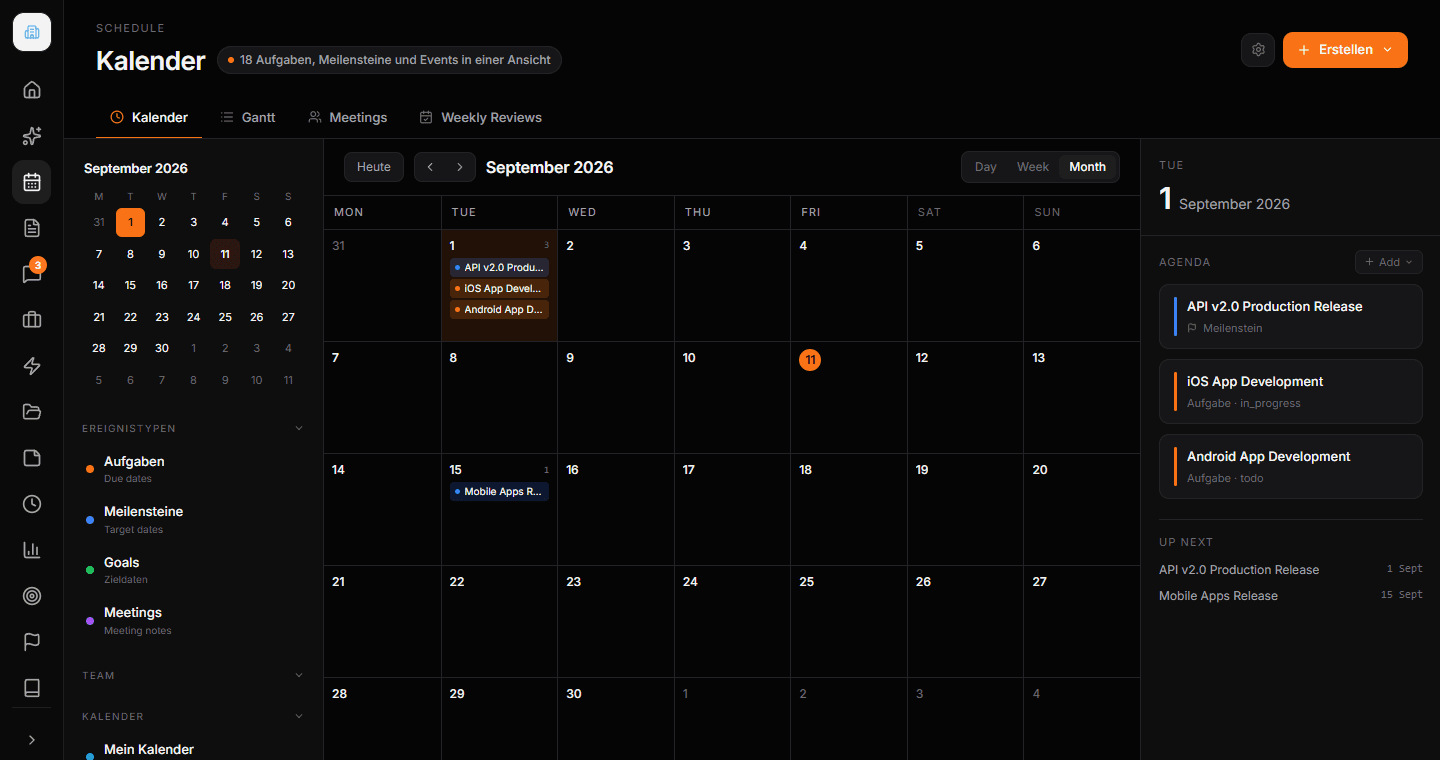Open the target goals icon in sidebar

pyautogui.click(x=32, y=596)
